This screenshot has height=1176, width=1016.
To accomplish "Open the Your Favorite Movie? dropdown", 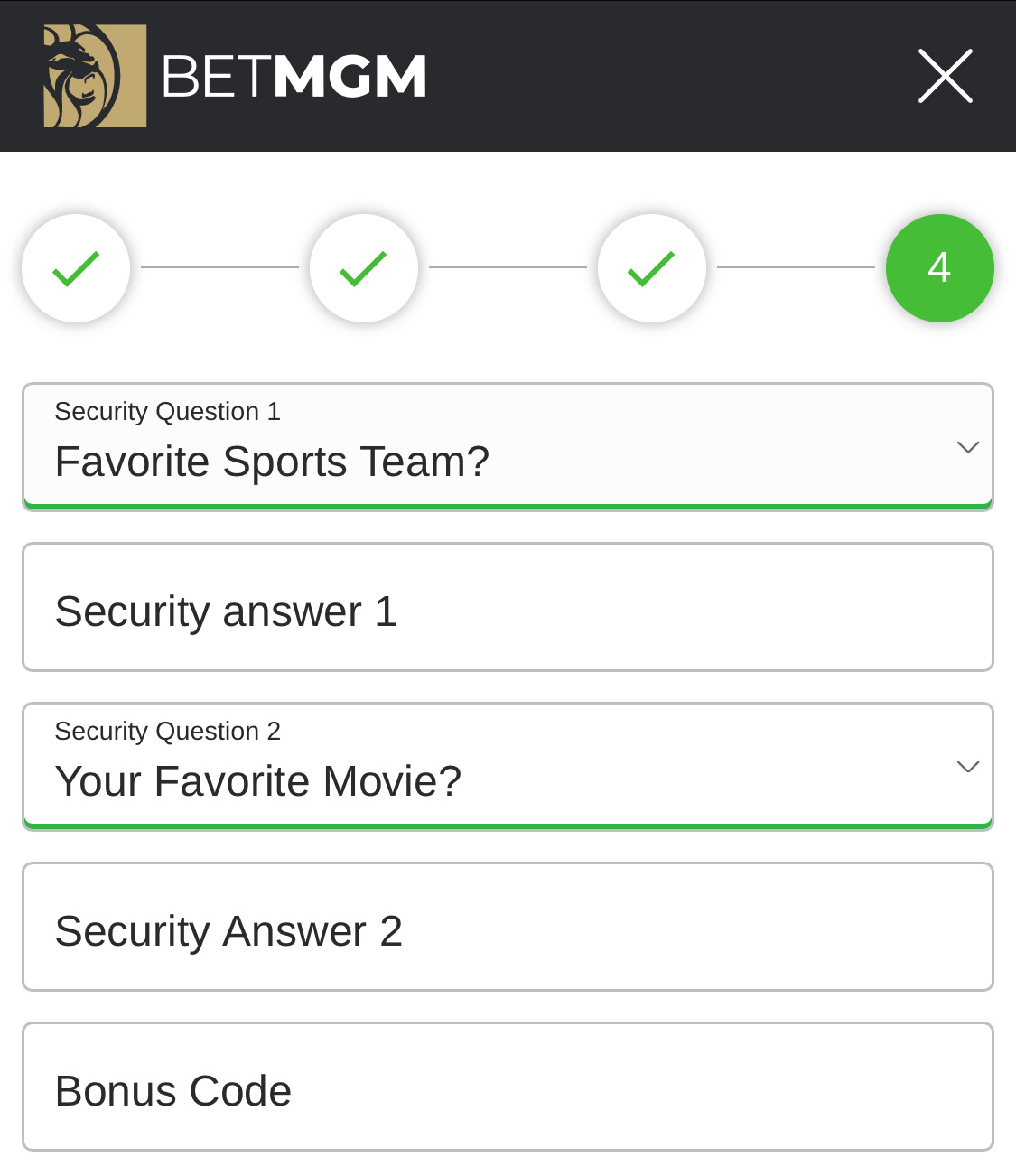I will tap(508, 767).
